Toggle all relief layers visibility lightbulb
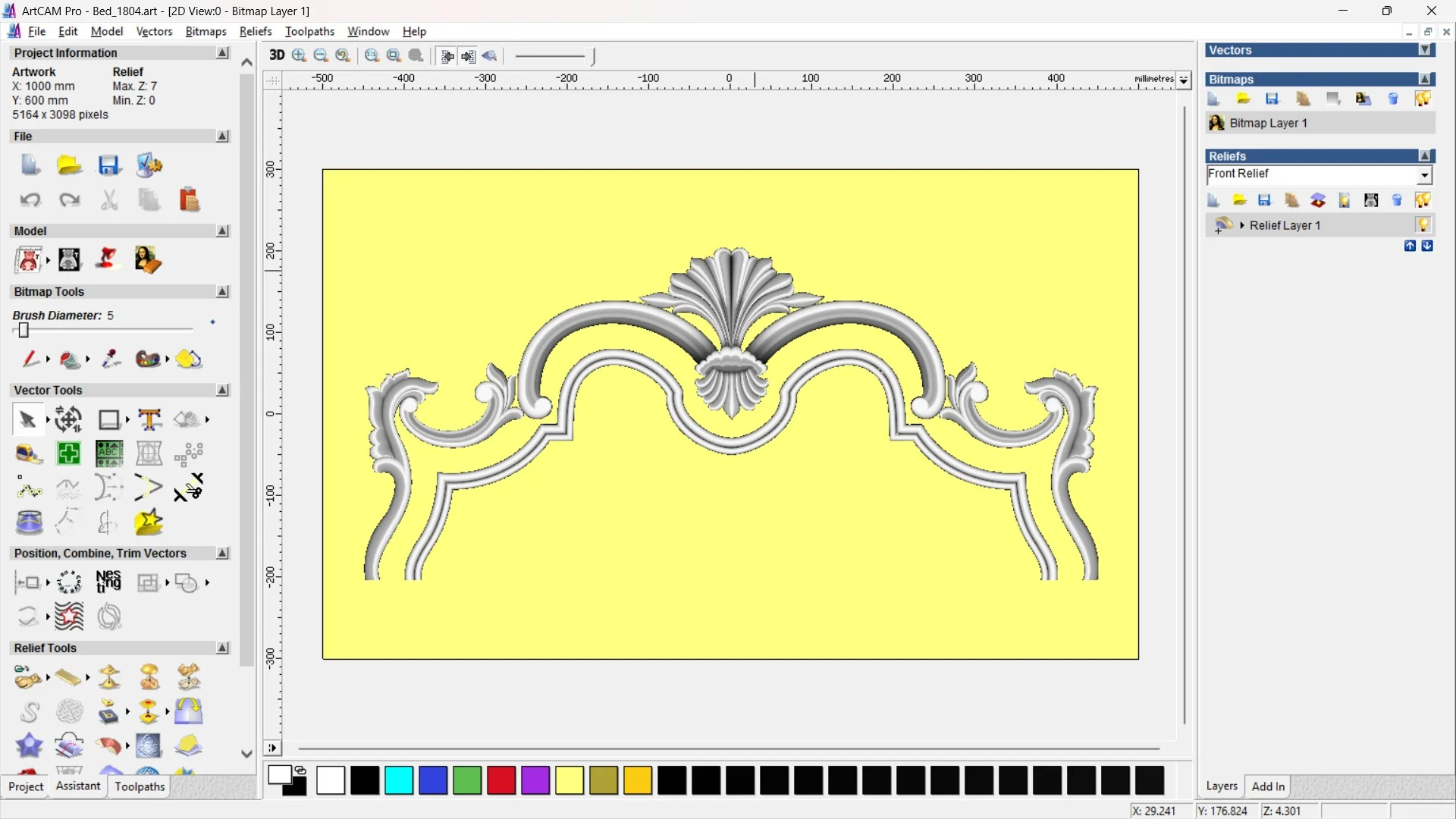The image size is (1456, 819). click(1423, 200)
